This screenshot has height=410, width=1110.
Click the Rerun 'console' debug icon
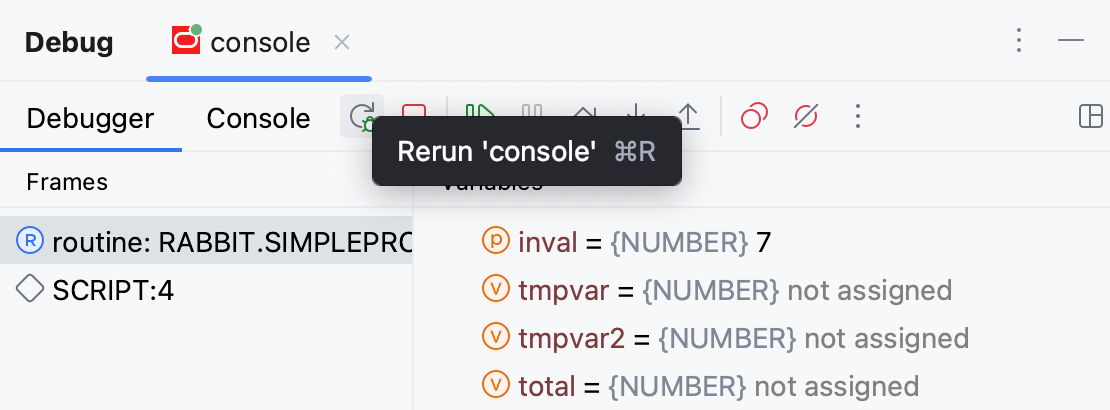click(362, 117)
